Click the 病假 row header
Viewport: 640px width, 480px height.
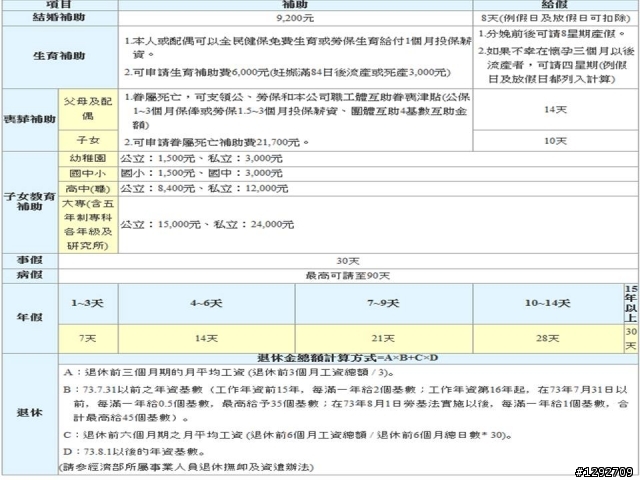pyautogui.click(x=30, y=275)
